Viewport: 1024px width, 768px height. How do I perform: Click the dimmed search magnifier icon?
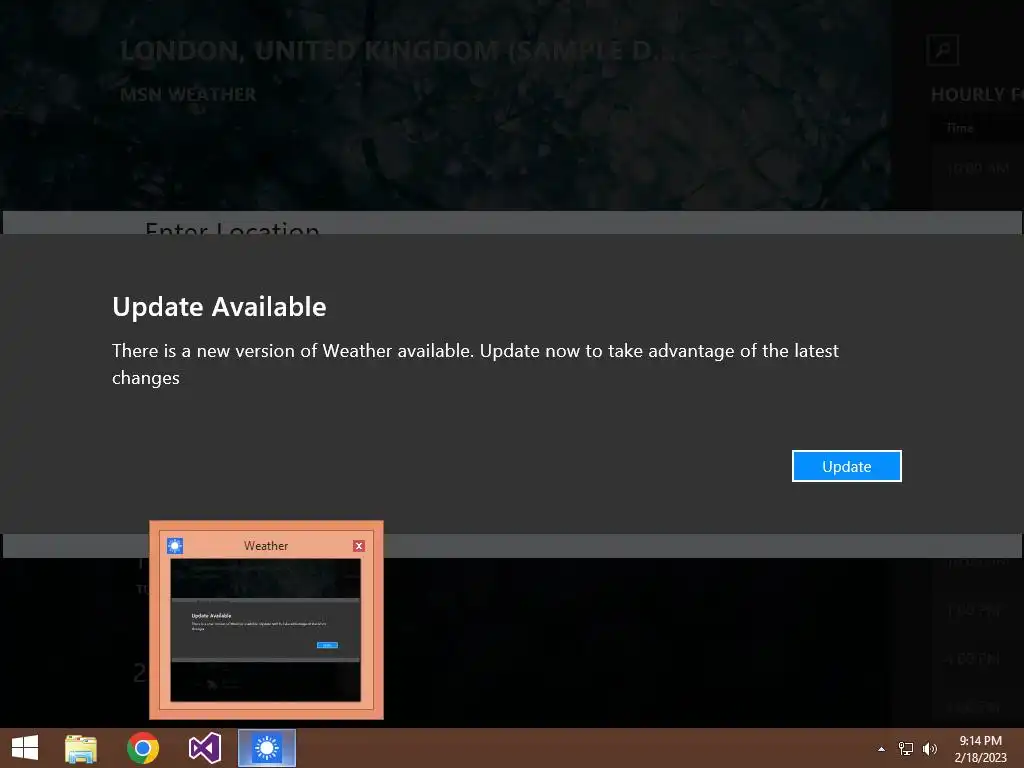[942, 50]
